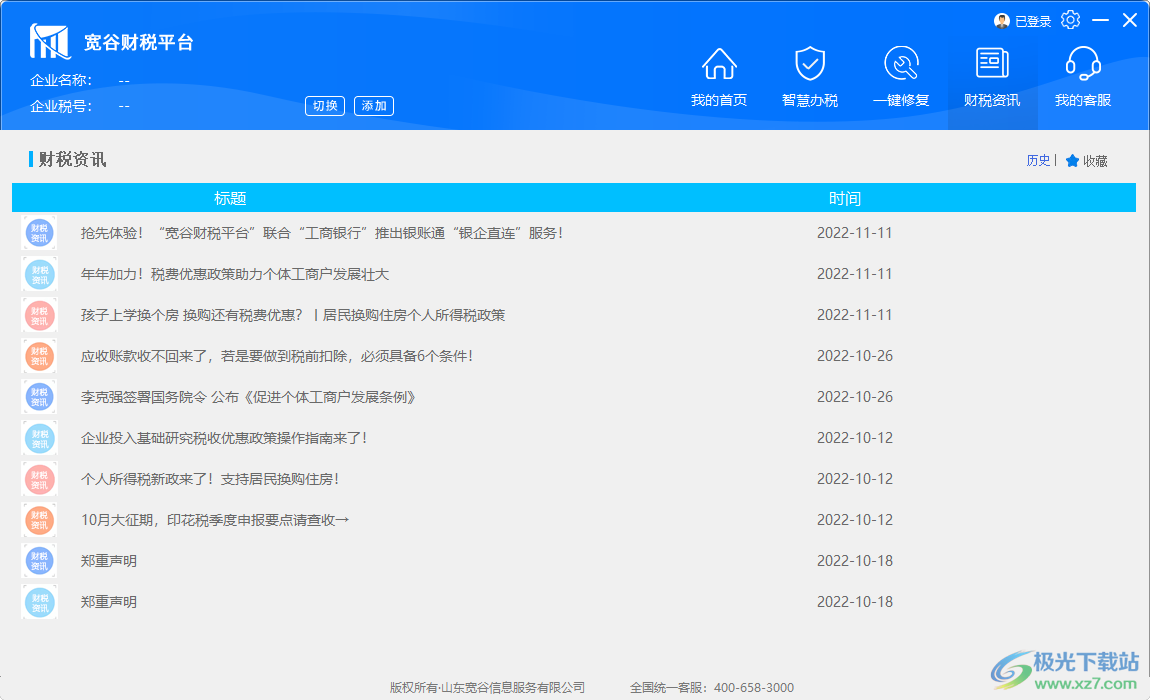The width and height of the screenshot is (1150, 700).
Task: Click date 2022-10-12 of 10月大征期 row
Action: [x=854, y=519]
